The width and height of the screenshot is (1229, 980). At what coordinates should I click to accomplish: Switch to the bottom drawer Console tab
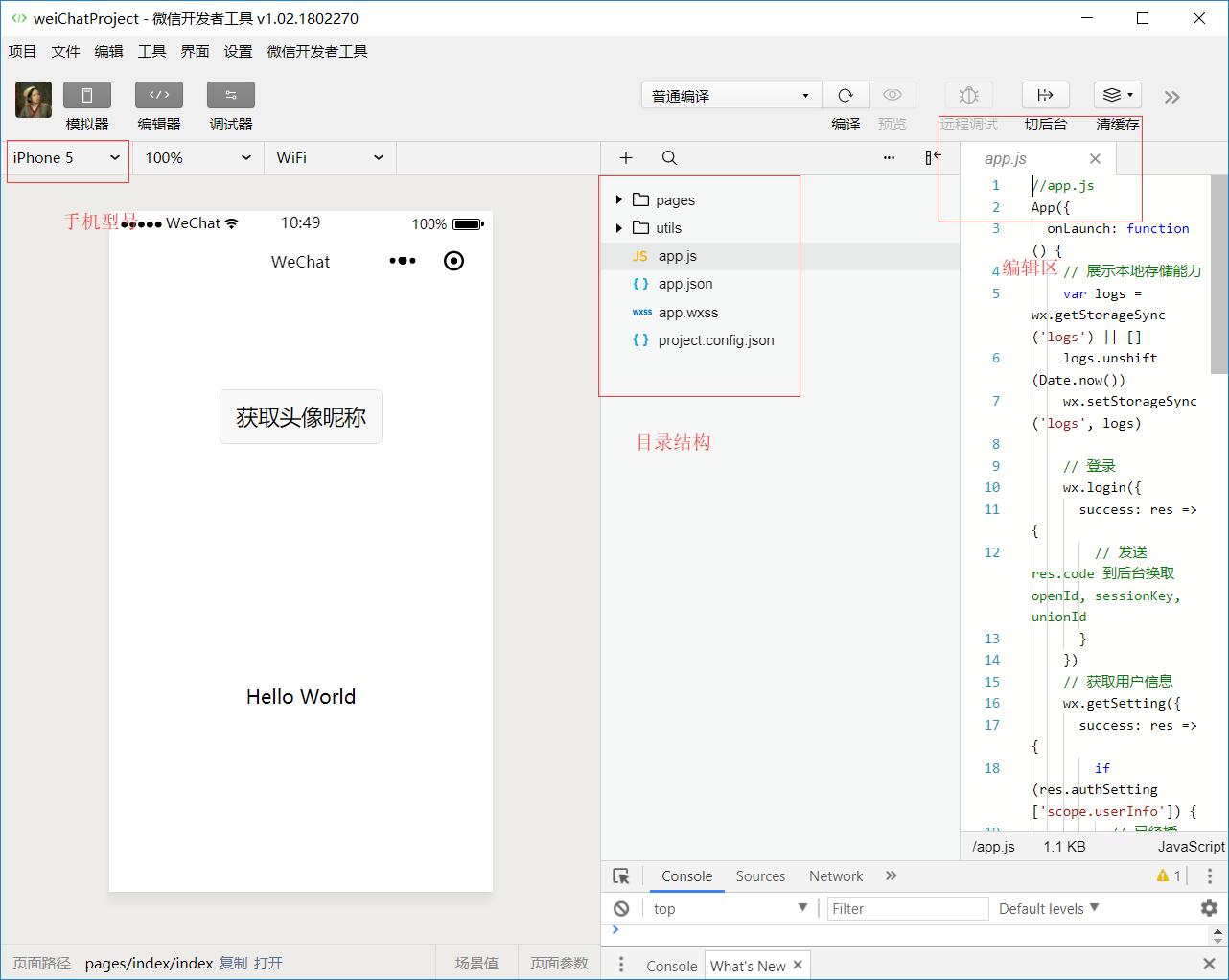(671, 966)
